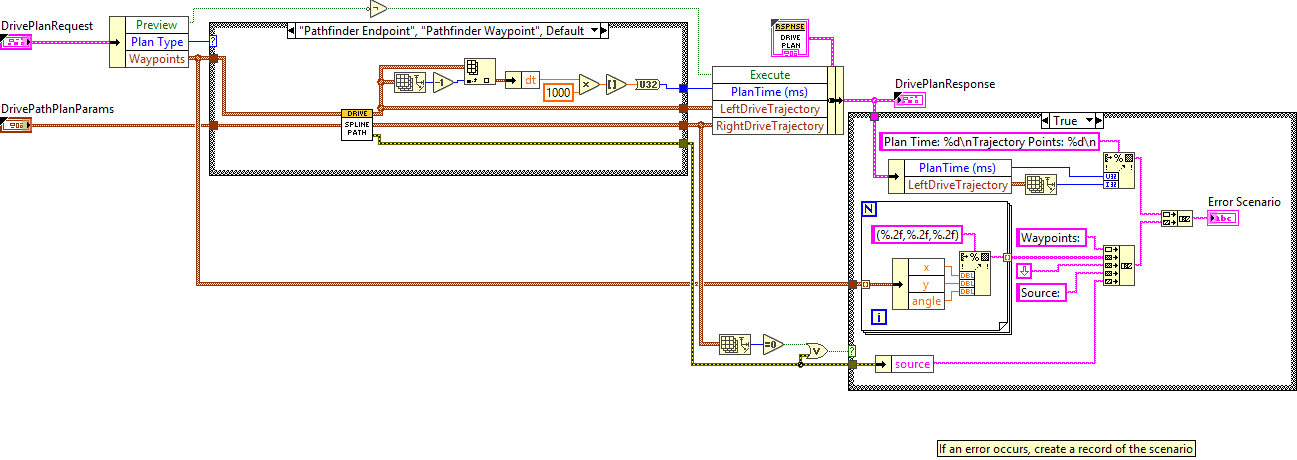Screen dimensions: 1297x460
Task: Open the True case selector dropdown
Action: (1090, 120)
